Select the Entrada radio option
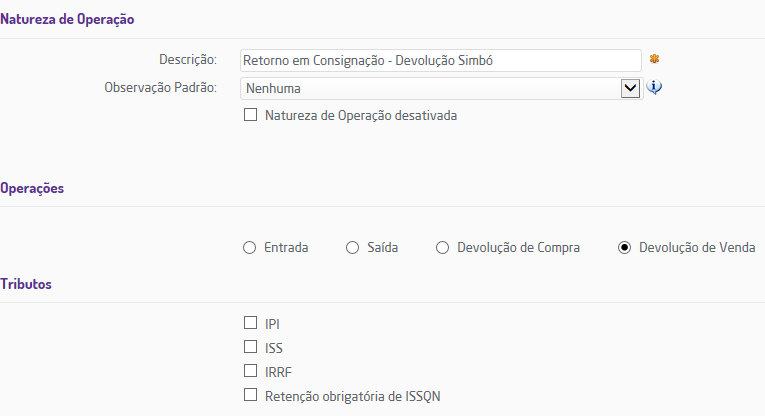 click(250, 248)
